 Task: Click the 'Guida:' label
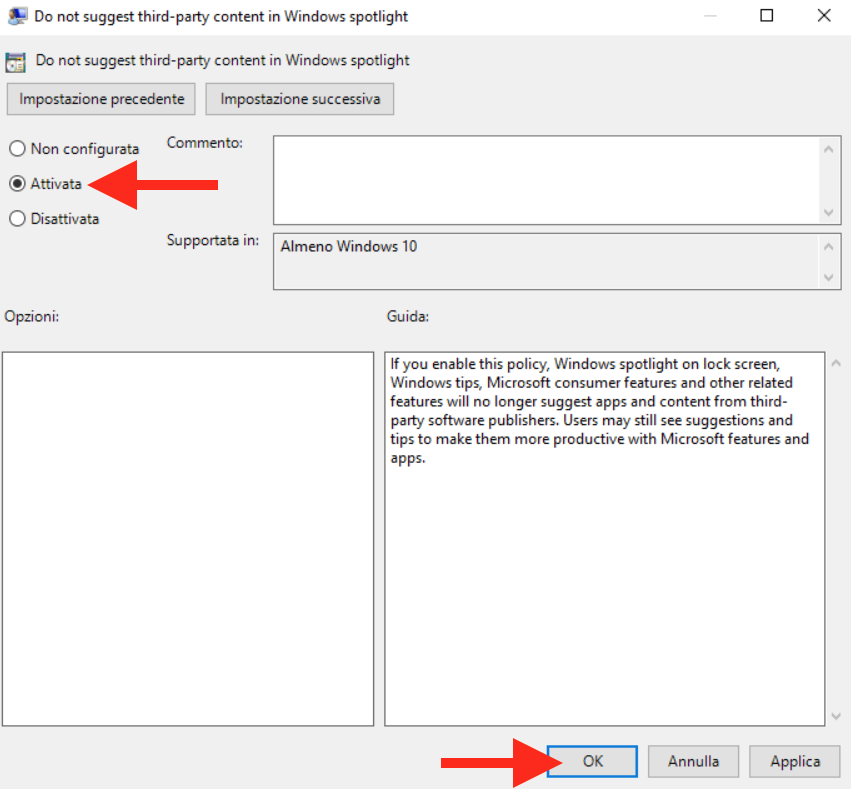(408, 316)
